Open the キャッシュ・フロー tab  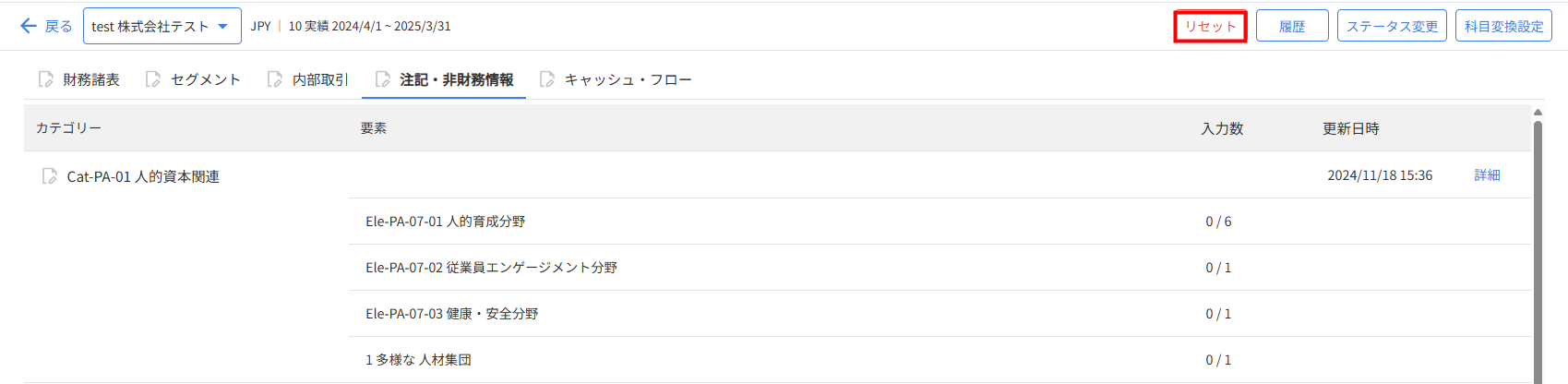pyautogui.click(x=628, y=79)
